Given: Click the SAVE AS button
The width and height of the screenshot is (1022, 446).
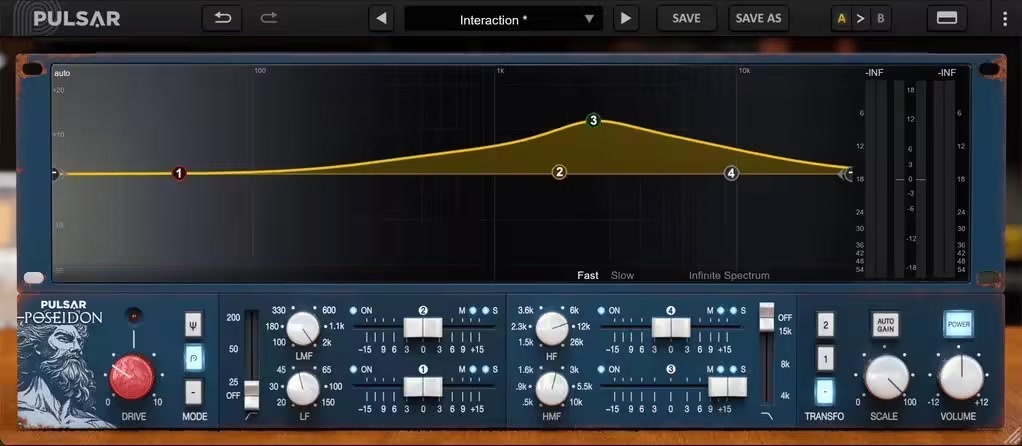Looking at the screenshot, I should coord(758,18).
